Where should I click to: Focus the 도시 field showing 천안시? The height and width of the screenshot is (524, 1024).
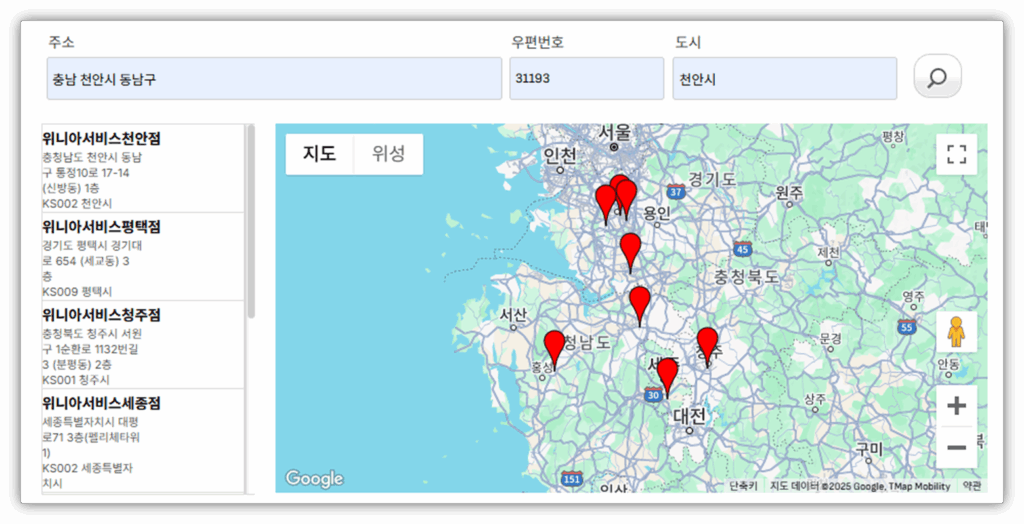(x=784, y=78)
